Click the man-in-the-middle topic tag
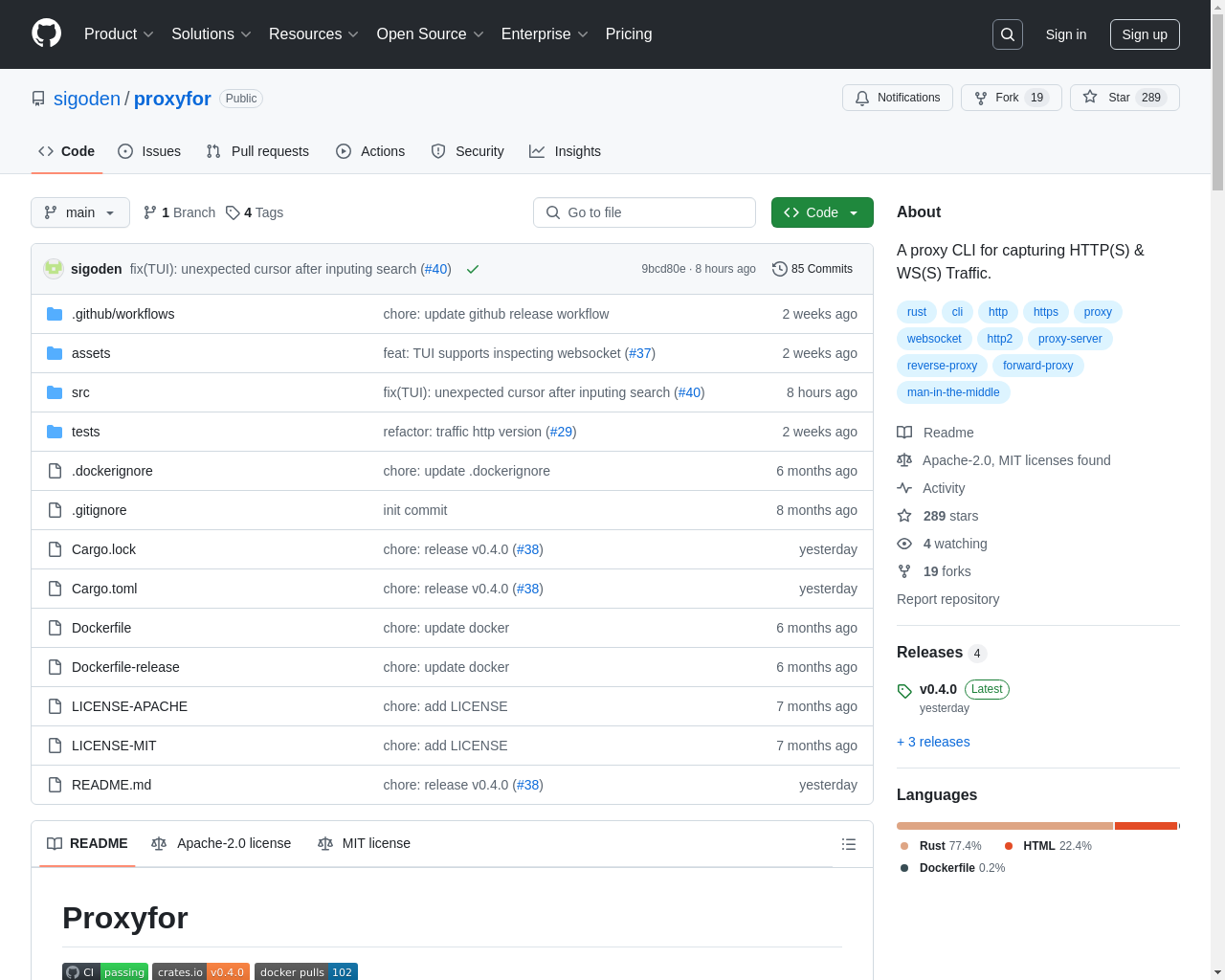 pyautogui.click(x=953, y=392)
